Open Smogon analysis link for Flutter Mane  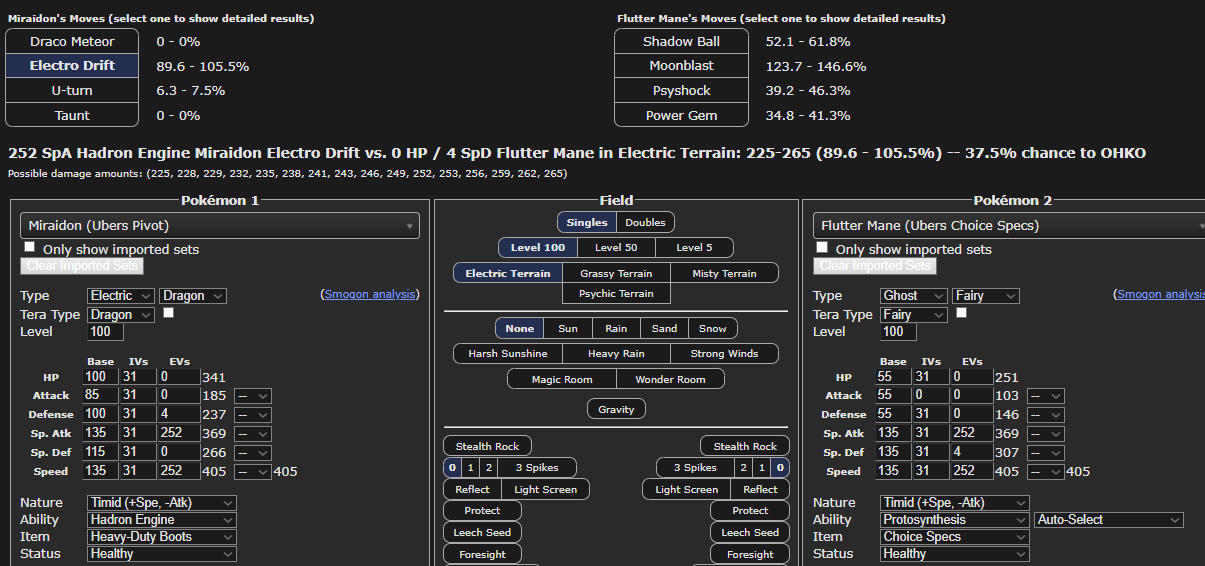[x=1161, y=294]
